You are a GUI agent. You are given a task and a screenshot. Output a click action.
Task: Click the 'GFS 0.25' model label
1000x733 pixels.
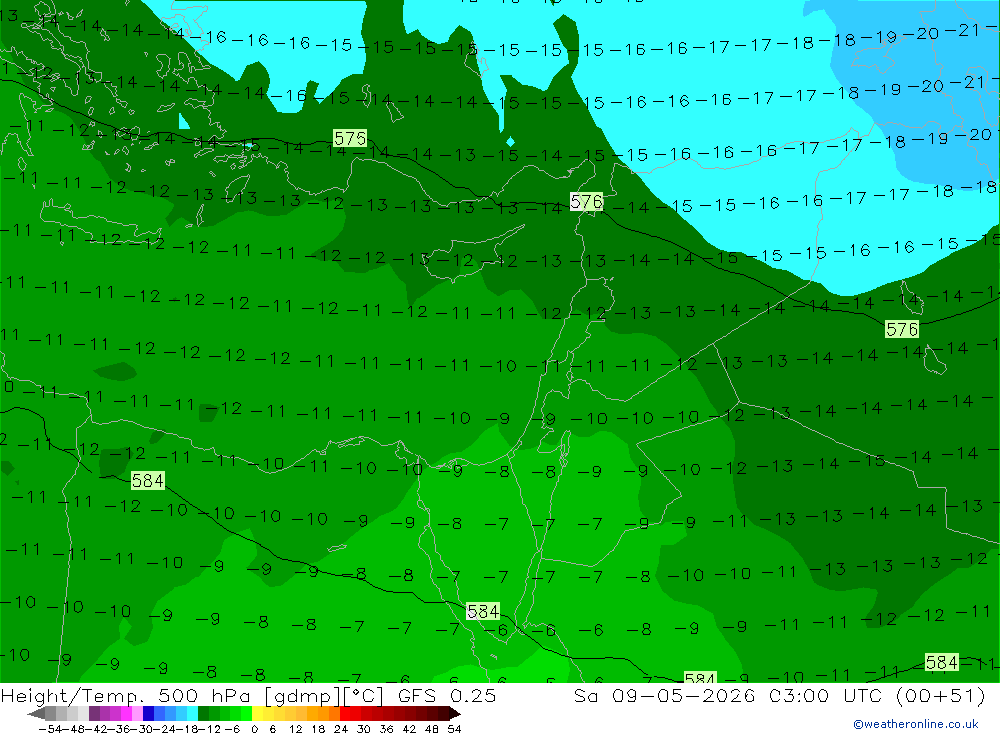(446, 695)
